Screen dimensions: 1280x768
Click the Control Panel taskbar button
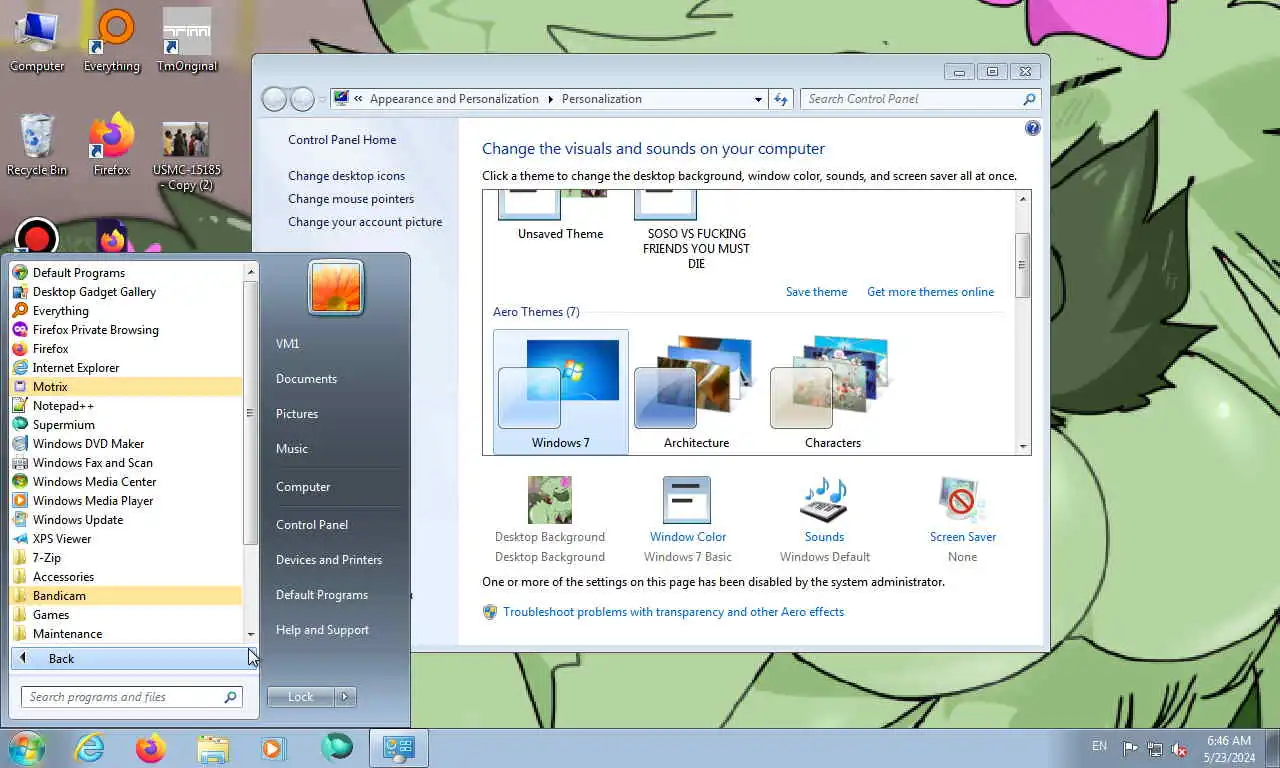point(399,748)
